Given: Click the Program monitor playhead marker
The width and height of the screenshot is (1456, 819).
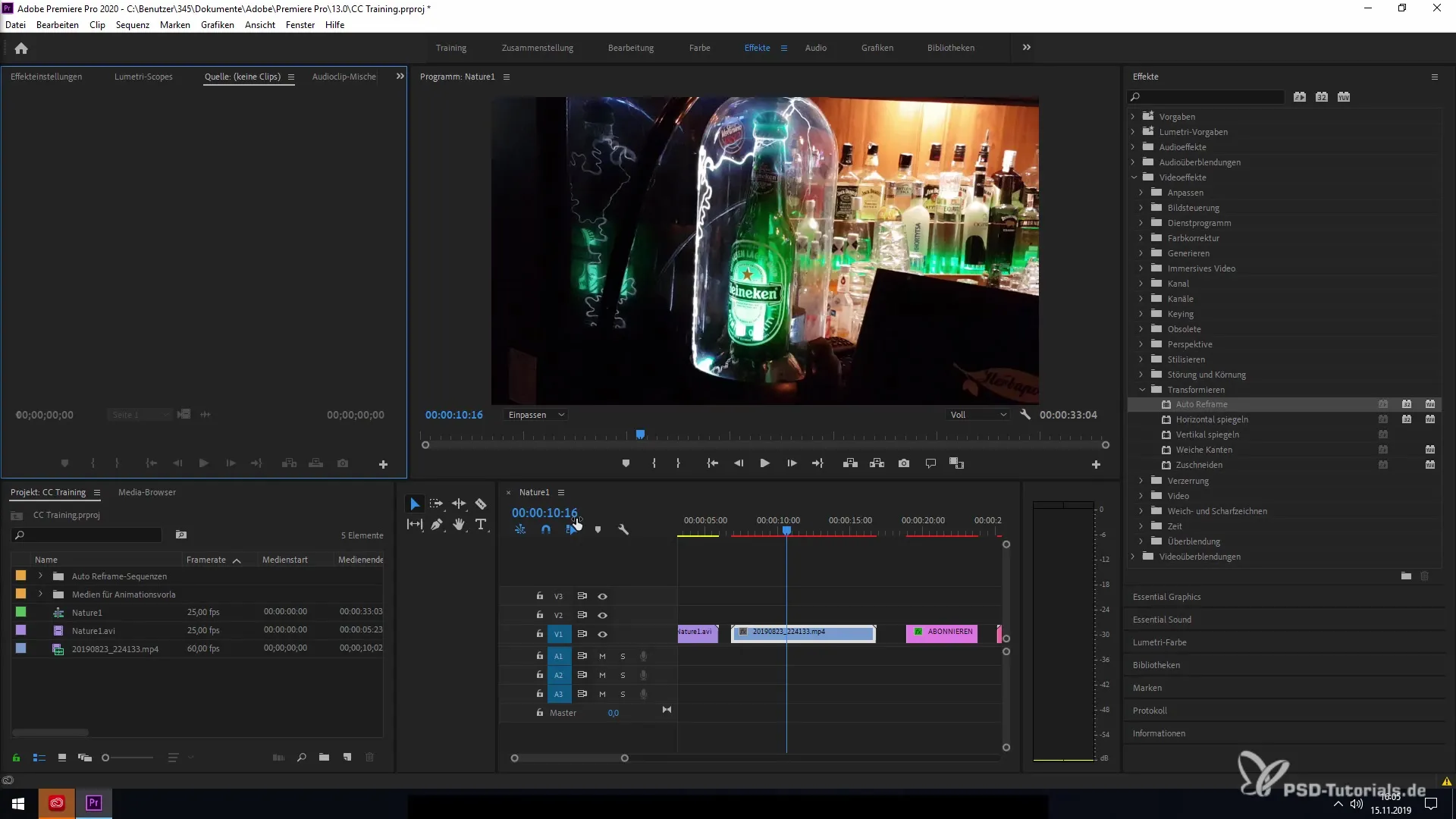Looking at the screenshot, I should [x=640, y=435].
